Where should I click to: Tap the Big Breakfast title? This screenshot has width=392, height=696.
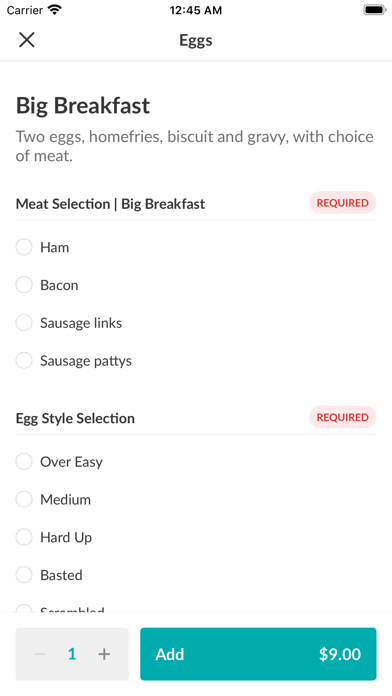[x=83, y=106]
